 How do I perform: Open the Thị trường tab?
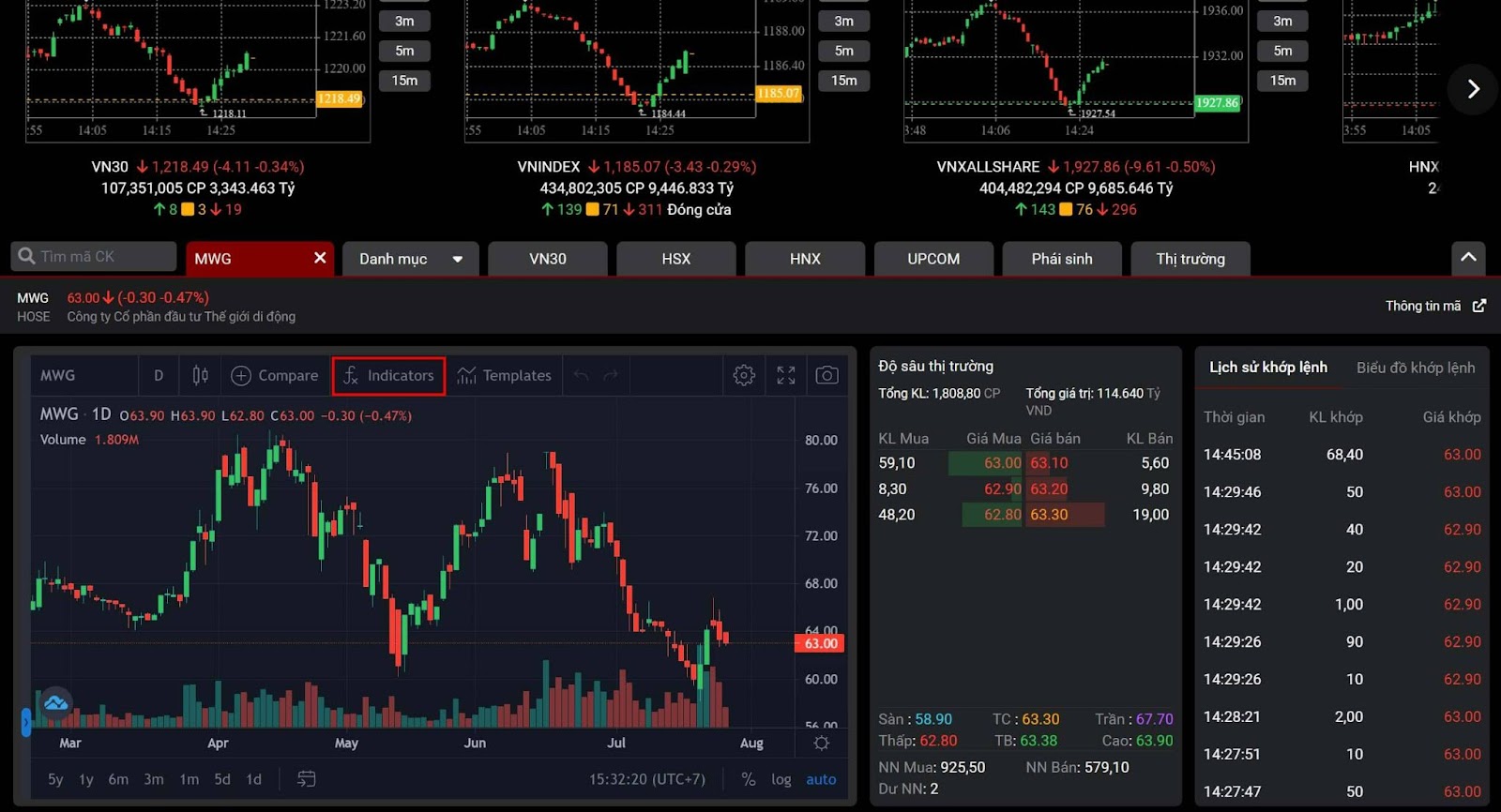click(1190, 259)
